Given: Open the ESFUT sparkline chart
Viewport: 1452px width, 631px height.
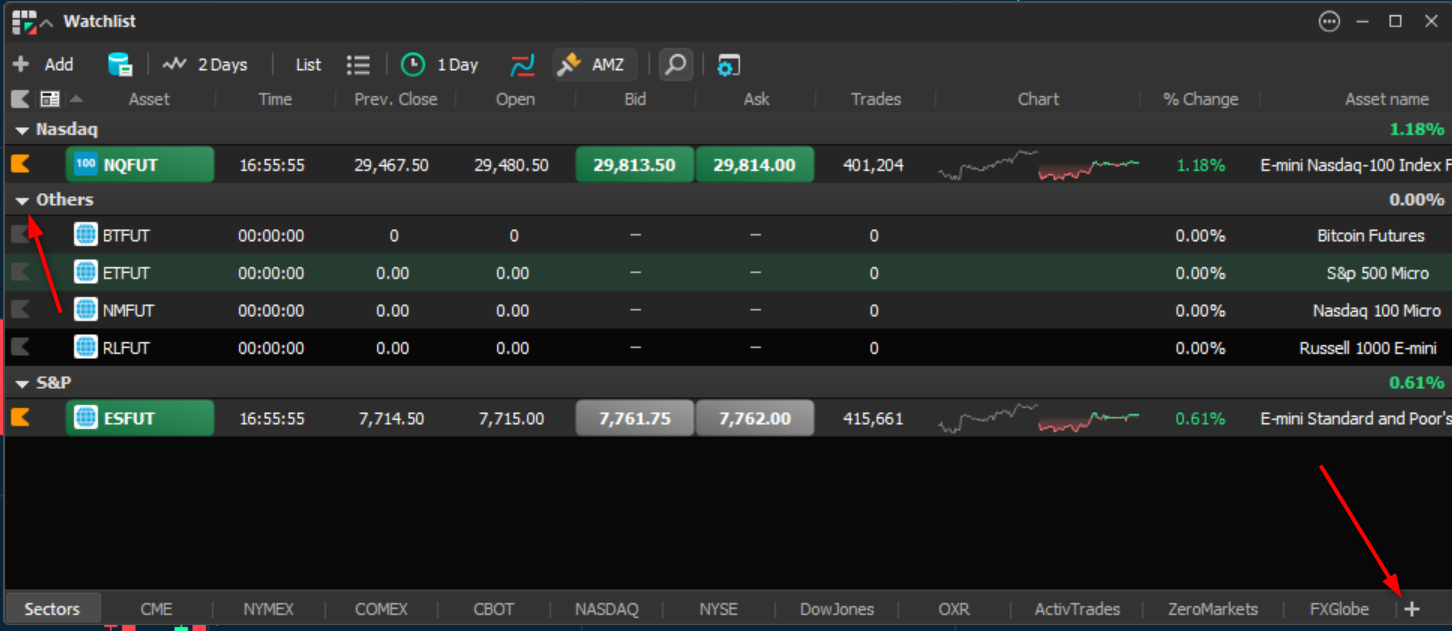Looking at the screenshot, I should (1038, 418).
